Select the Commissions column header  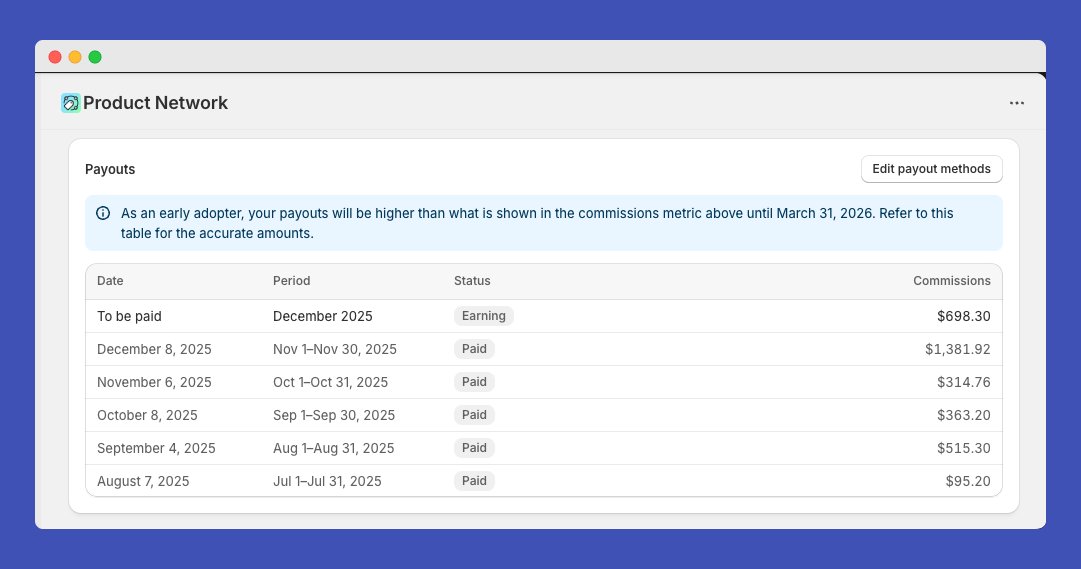pyautogui.click(x=951, y=281)
